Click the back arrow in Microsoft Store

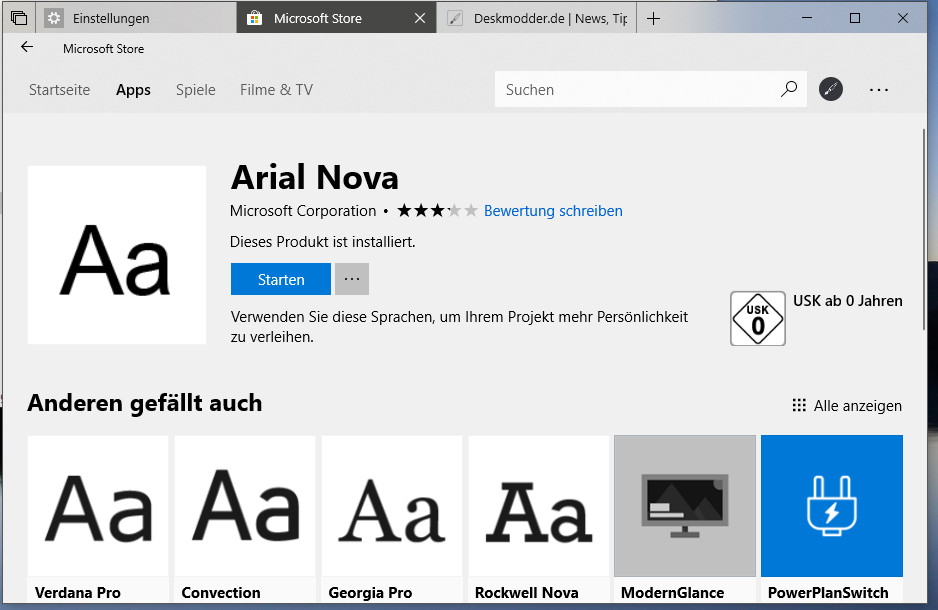point(27,47)
